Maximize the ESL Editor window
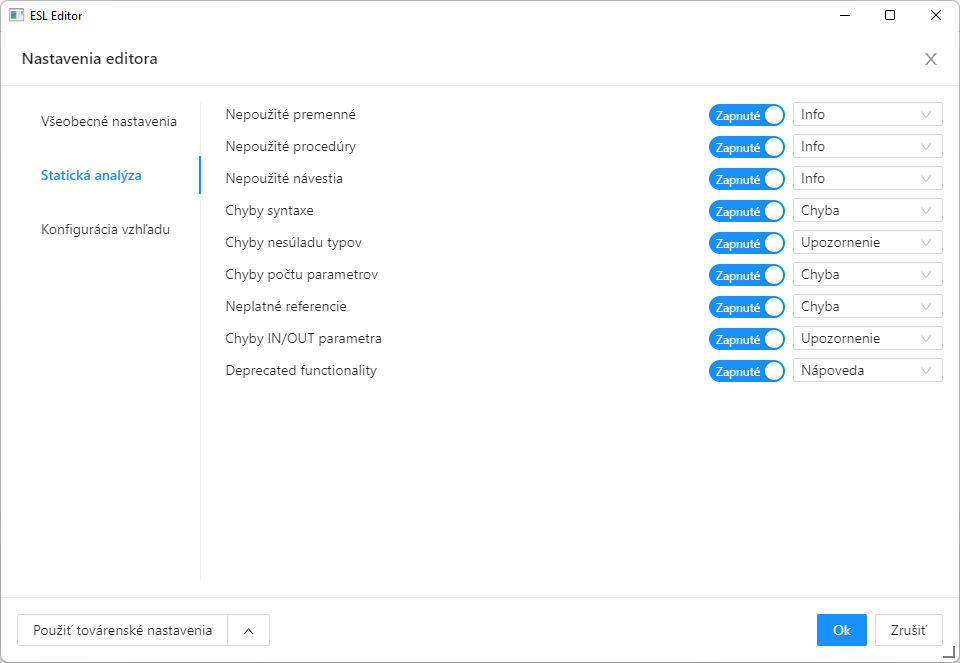Image resolution: width=960 pixels, height=663 pixels. click(x=889, y=15)
